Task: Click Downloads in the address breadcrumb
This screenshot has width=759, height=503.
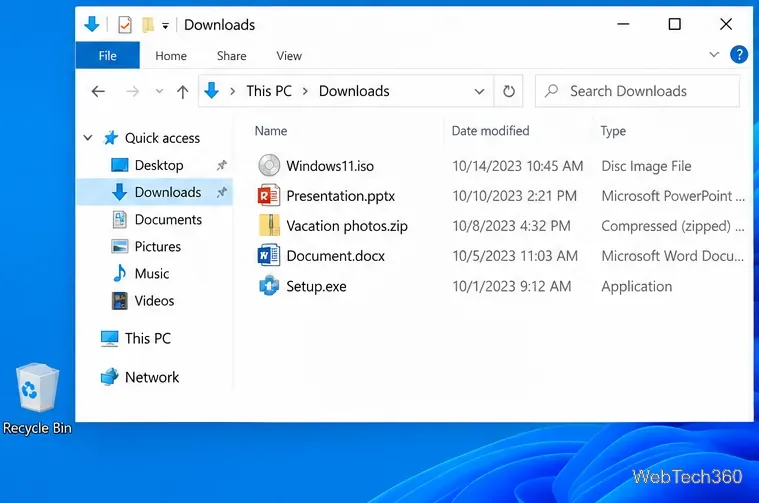Action: (x=354, y=91)
